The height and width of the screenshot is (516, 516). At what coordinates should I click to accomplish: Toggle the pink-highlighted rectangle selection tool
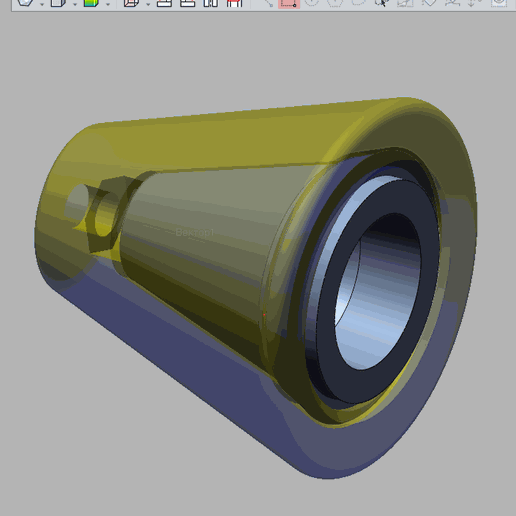tap(289, 3)
